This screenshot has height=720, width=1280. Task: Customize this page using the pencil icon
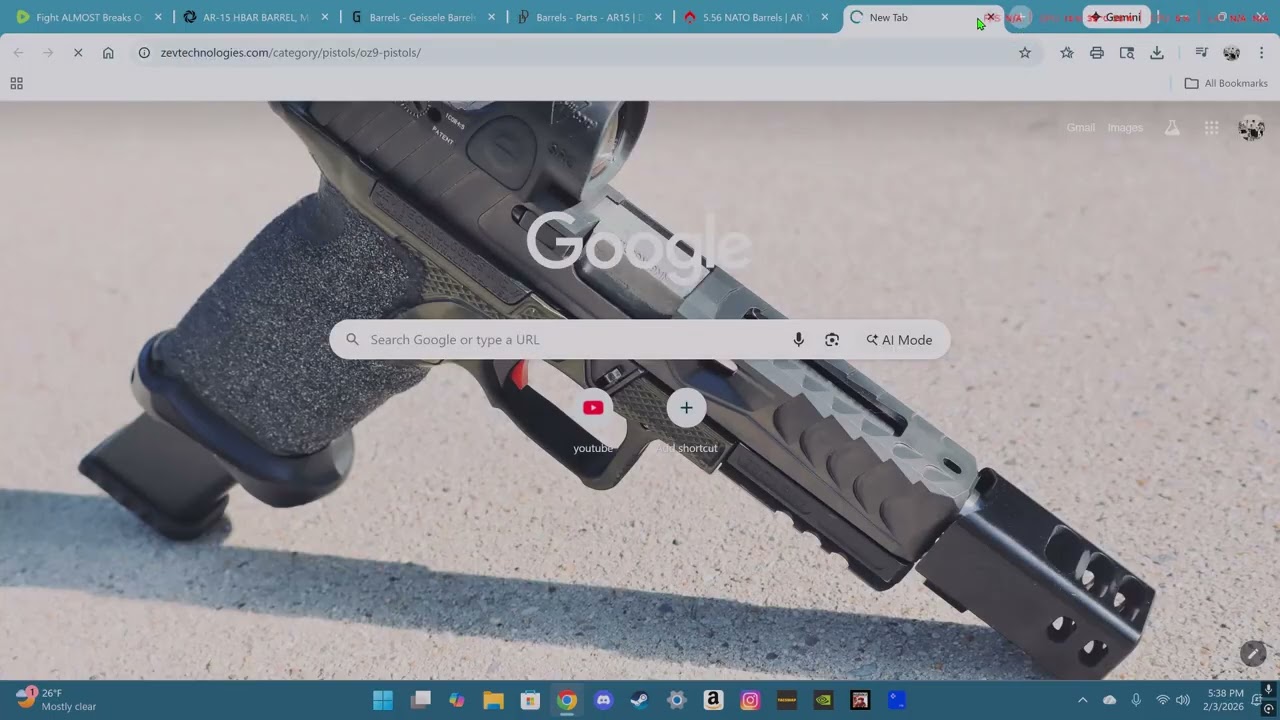(x=1253, y=653)
